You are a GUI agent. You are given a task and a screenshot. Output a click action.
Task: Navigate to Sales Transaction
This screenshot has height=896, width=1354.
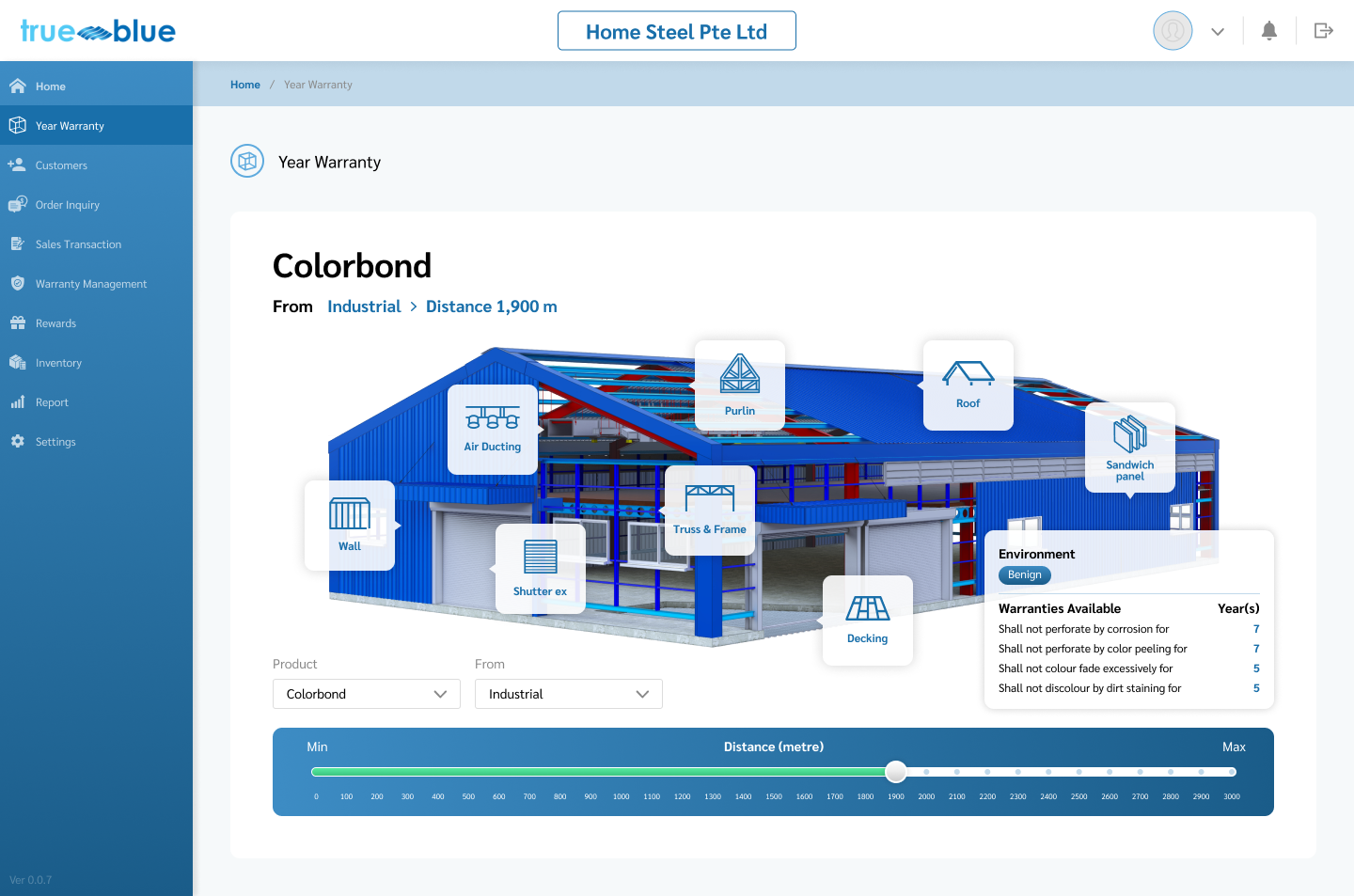(96, 244)
